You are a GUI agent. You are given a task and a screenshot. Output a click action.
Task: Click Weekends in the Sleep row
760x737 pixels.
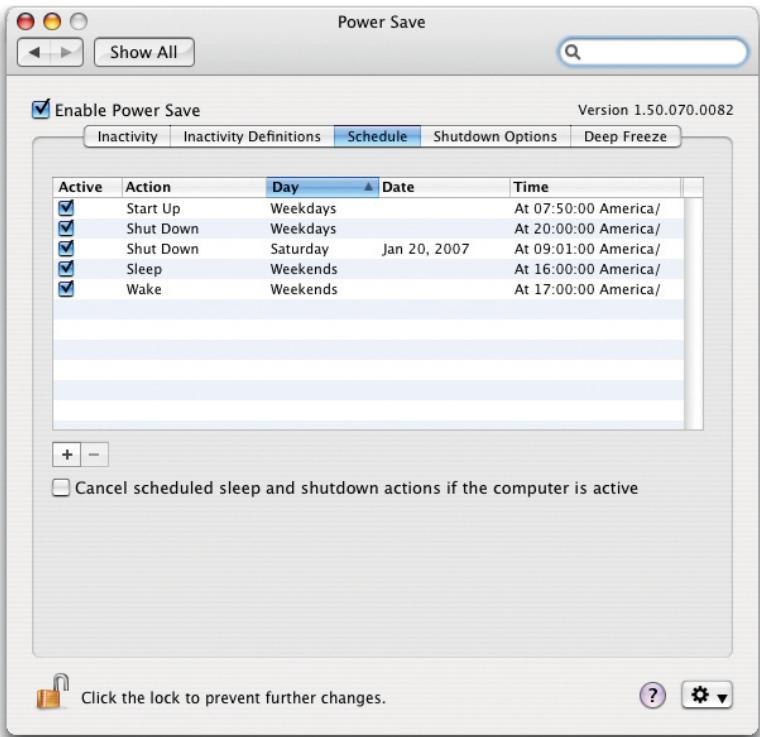[x=303, y=269]
